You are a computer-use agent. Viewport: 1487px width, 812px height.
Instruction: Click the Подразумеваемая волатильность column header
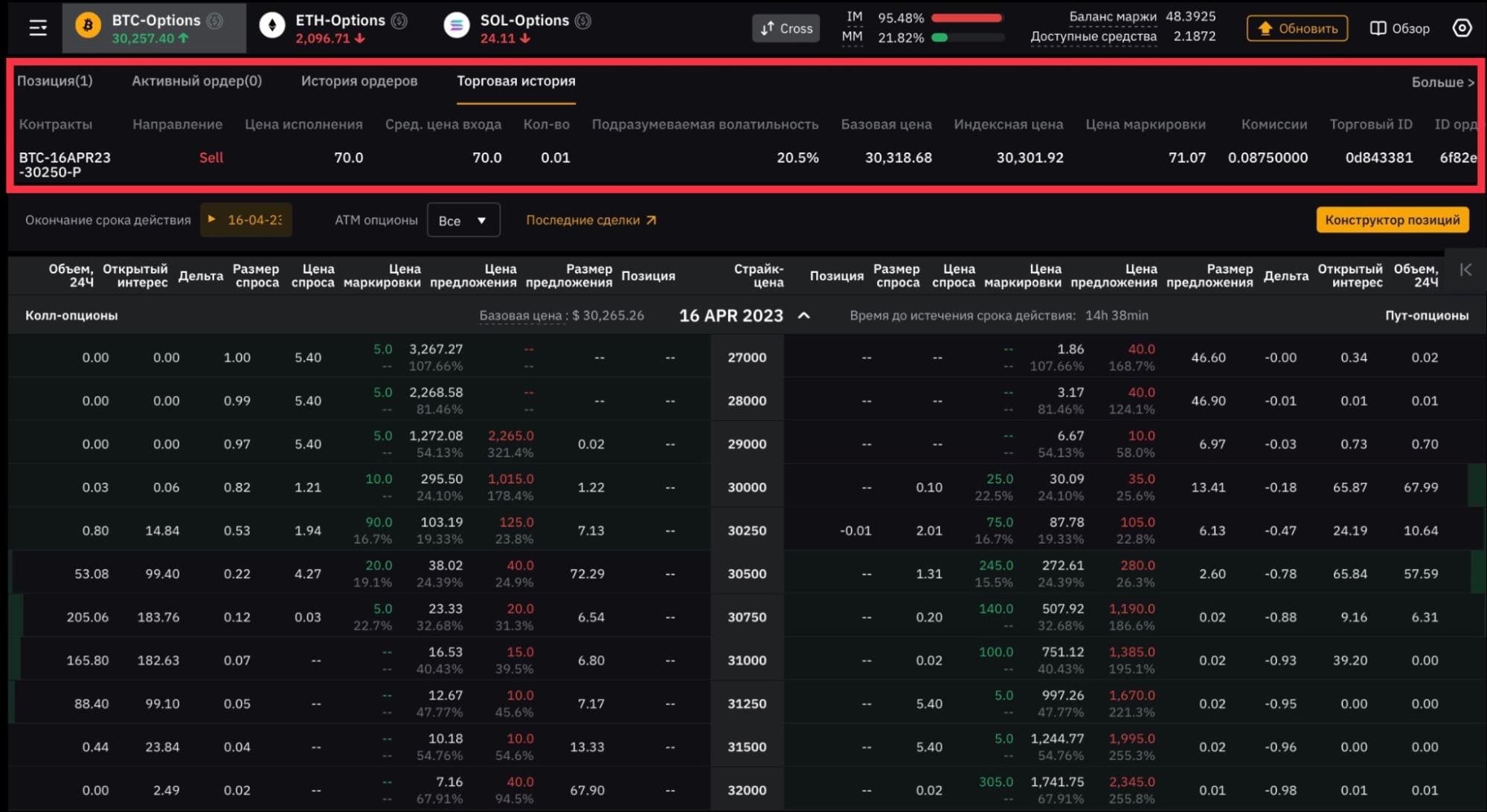pos(704,124)
